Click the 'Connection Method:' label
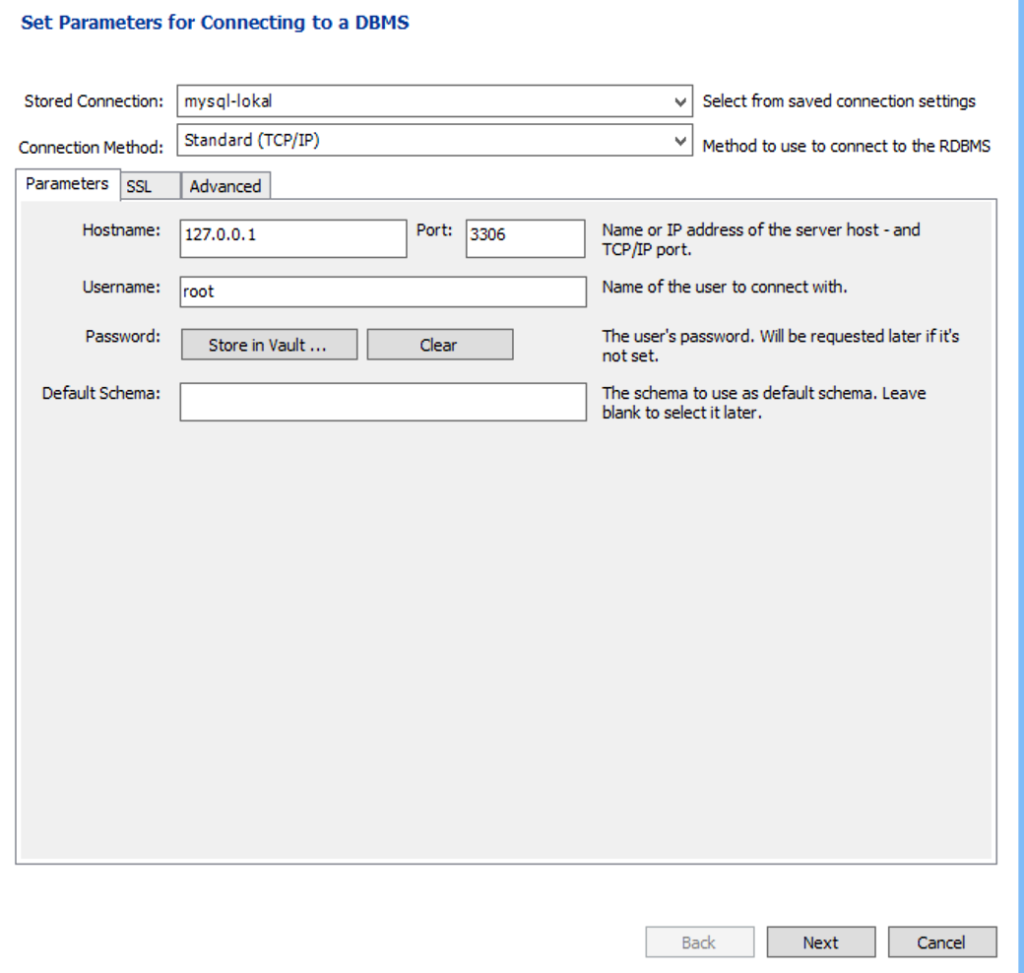 (91, 147)
